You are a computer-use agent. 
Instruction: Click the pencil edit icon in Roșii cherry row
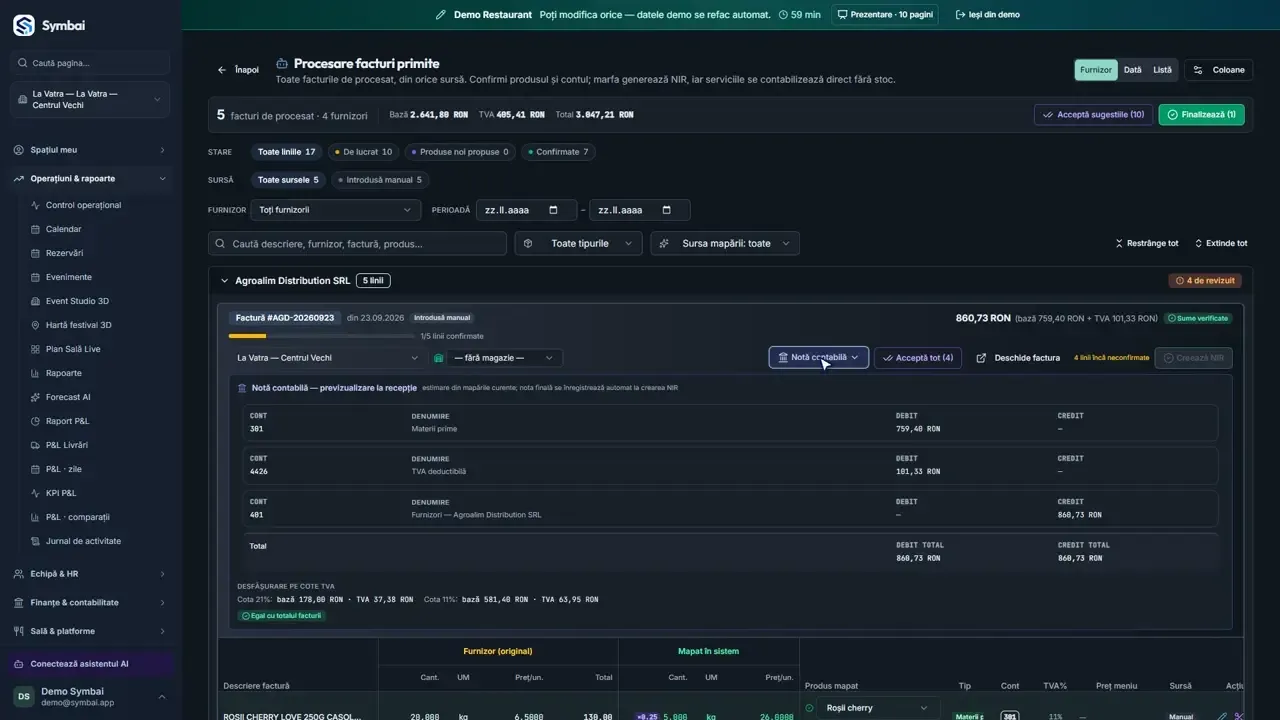click(x=1222, y=716)
